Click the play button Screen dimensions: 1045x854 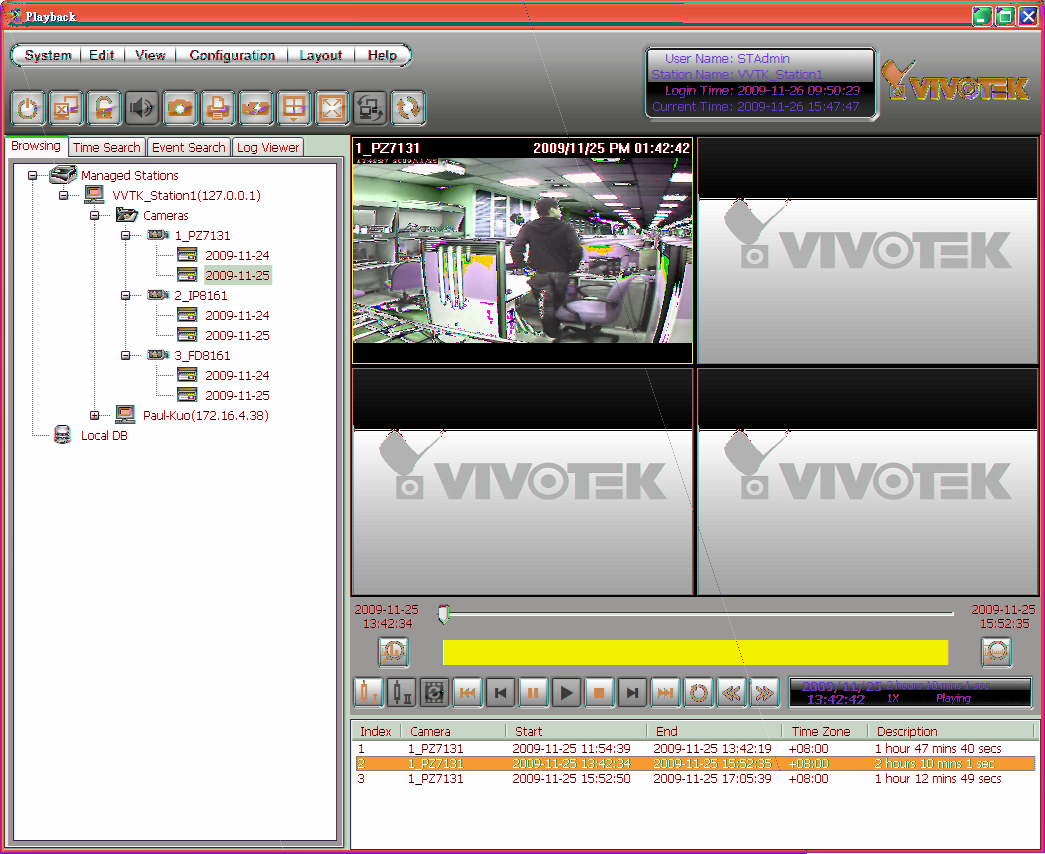[566, 693]
